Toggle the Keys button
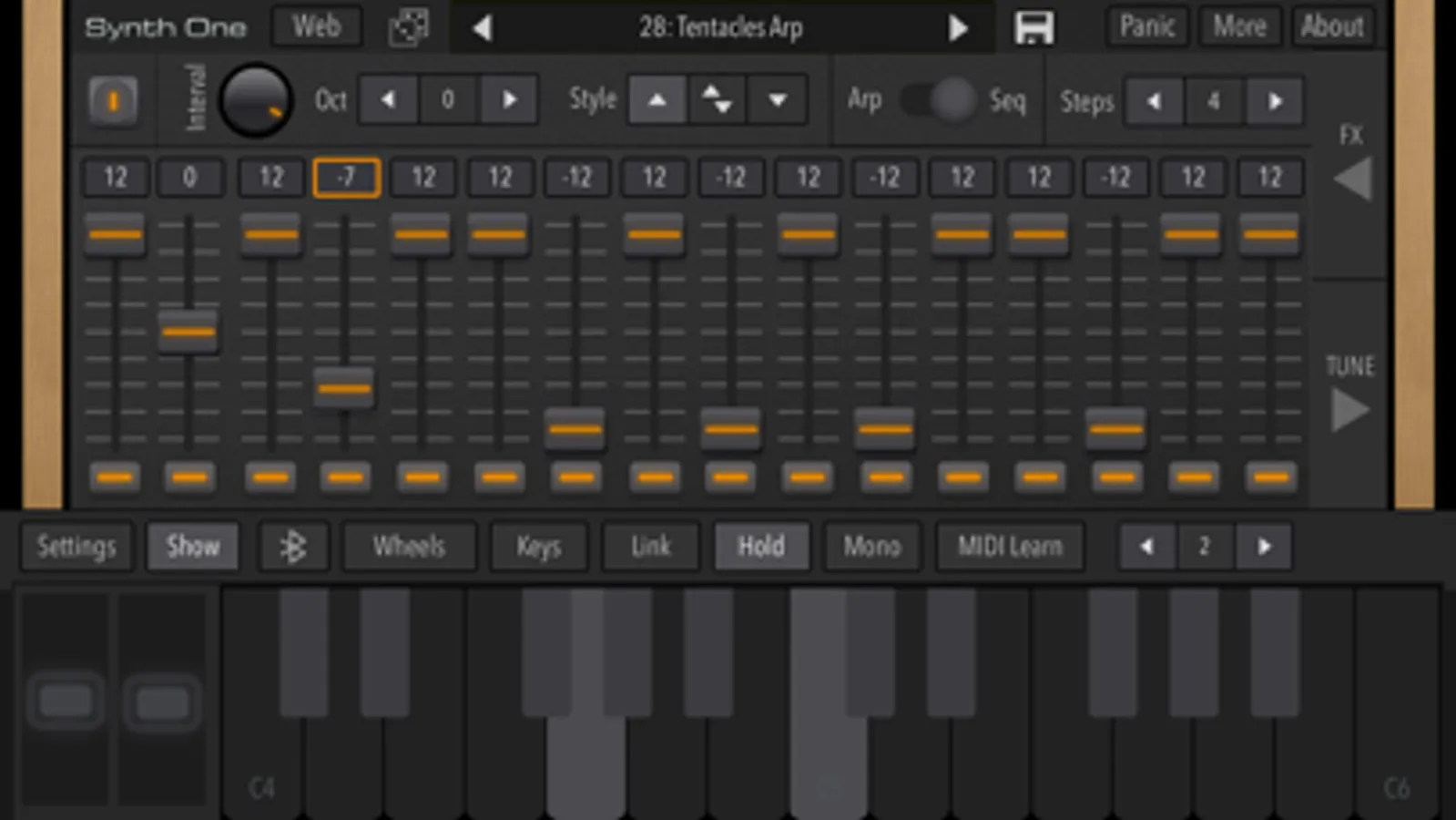The image size is (1456, 820). click(538, 547)
